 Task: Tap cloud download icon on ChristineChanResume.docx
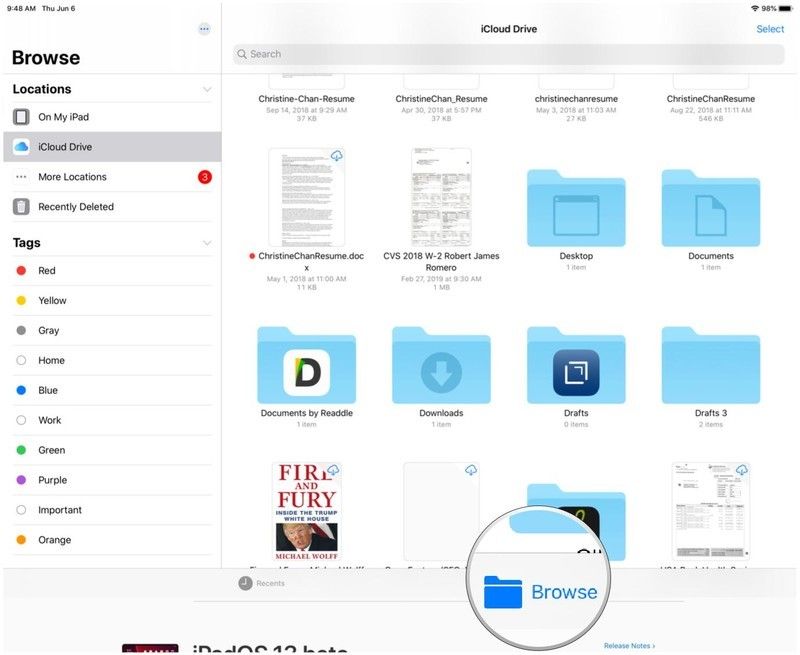click(336, 157)
